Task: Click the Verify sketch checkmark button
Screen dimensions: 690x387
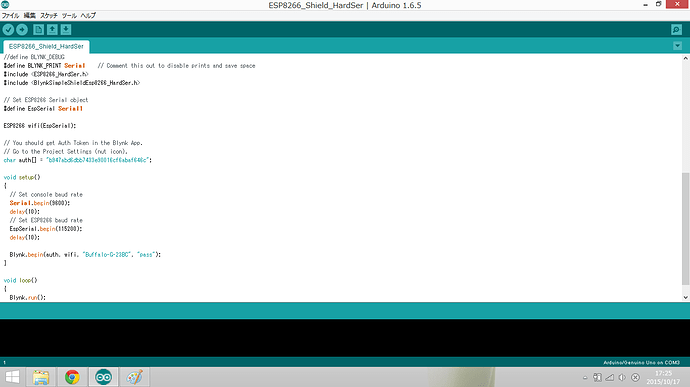Action: pos(8,29)
